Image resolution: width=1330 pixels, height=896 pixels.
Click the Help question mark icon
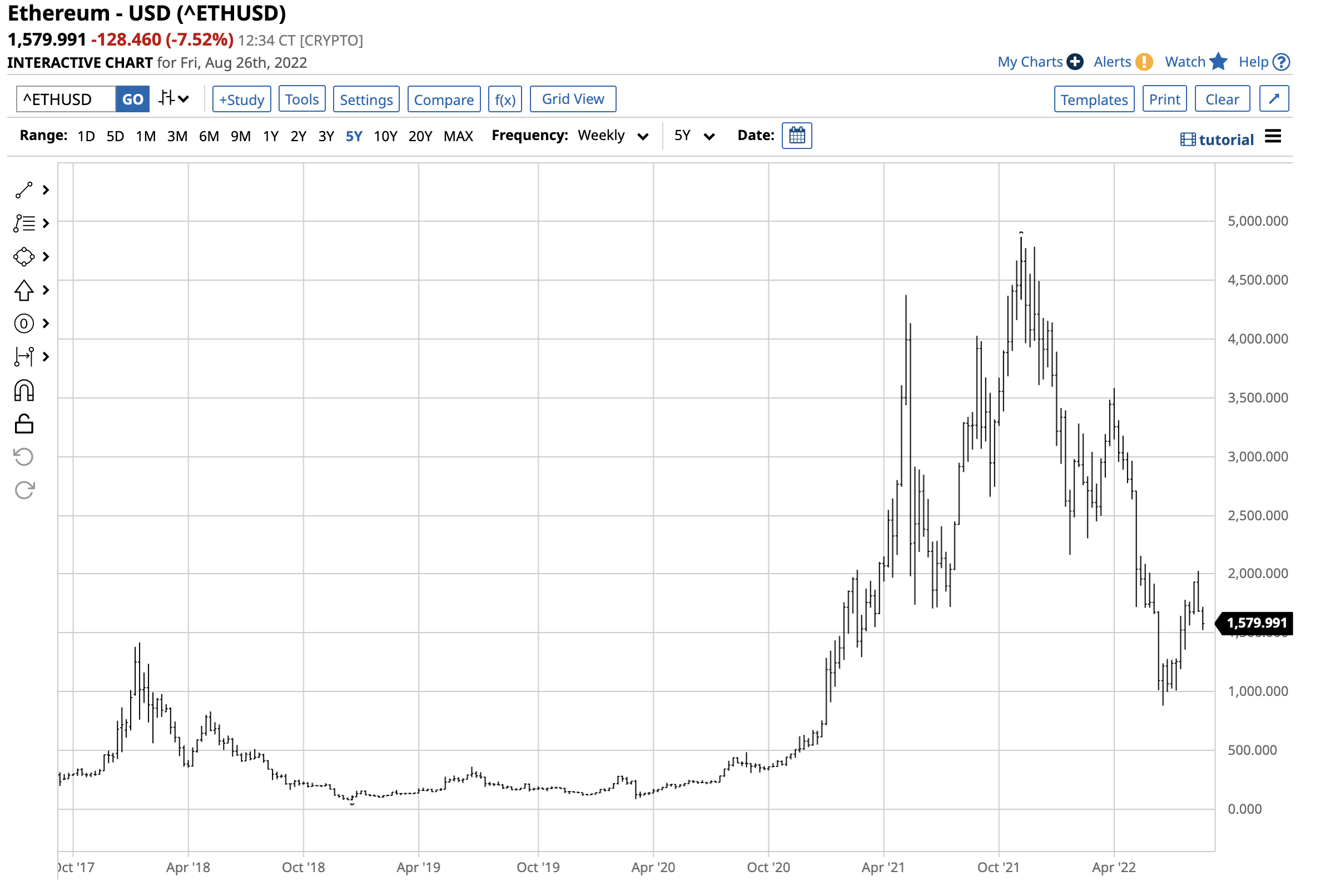(x=1282, y=62)
